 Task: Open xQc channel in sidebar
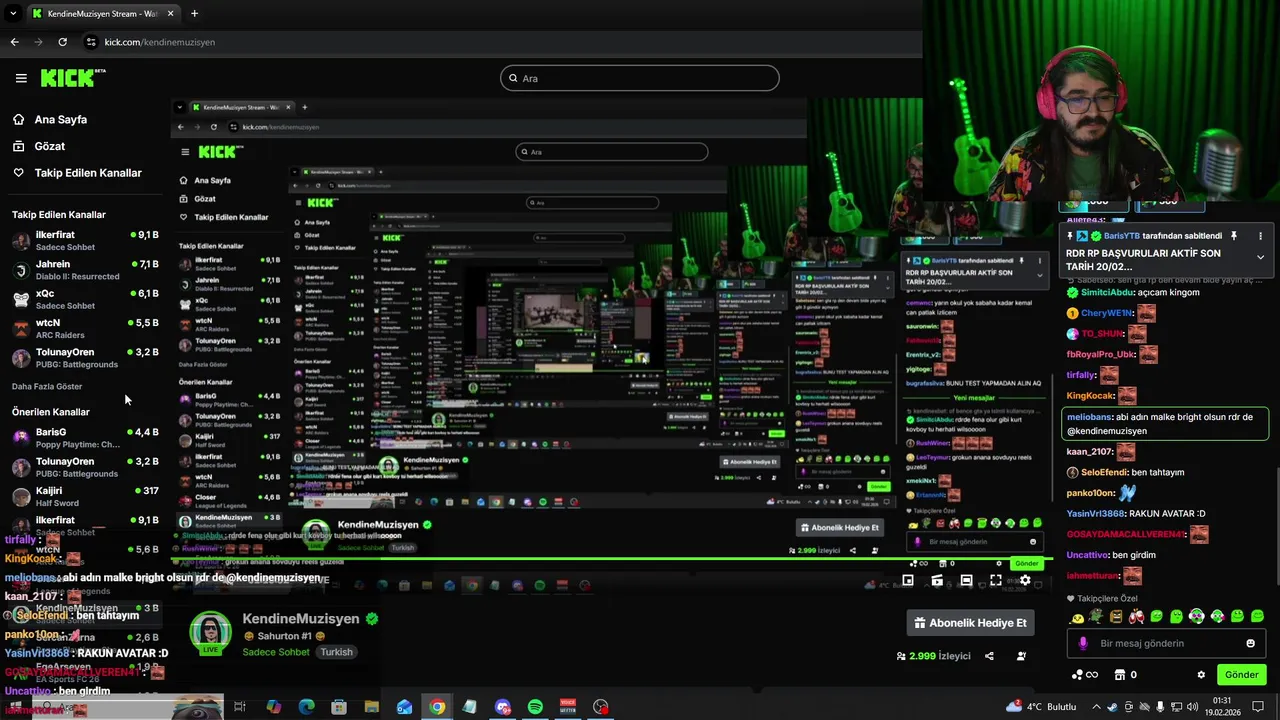(x=85, y=299)
